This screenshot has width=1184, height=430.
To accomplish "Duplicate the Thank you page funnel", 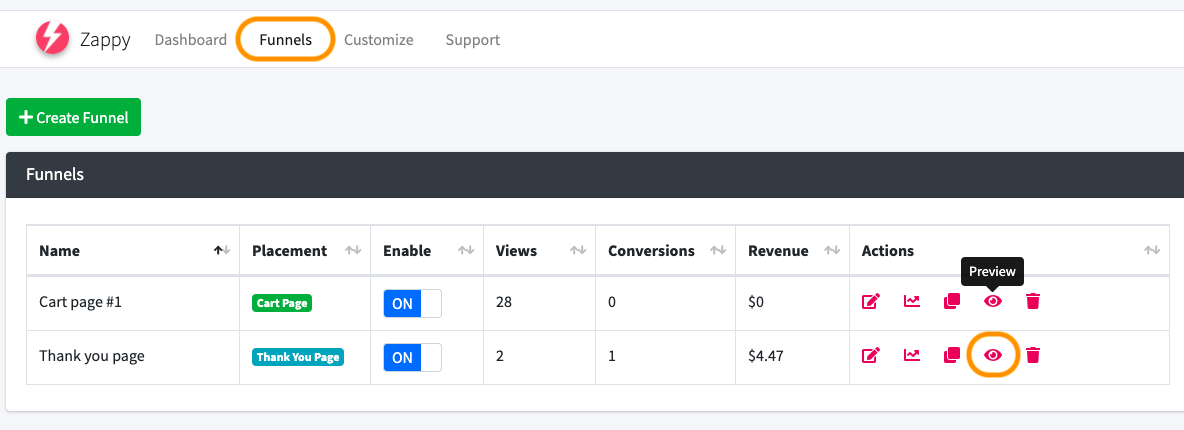I will (x=952, y=355).
